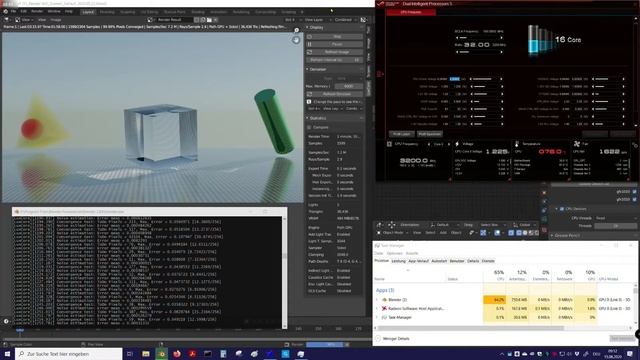Click the refresh icon beside Refresh Image

click(x=309, y=52)
